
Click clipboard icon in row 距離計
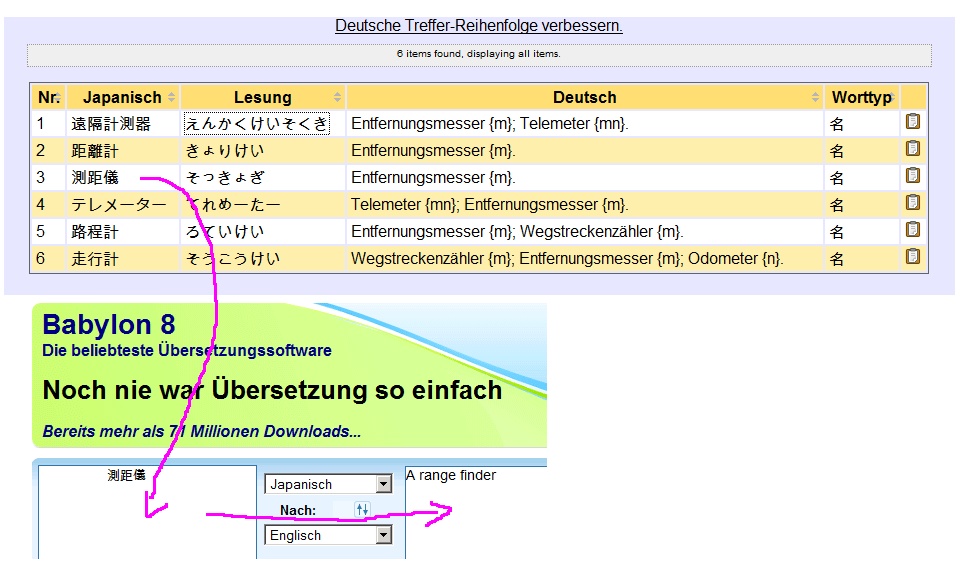(x=912, y=149)
